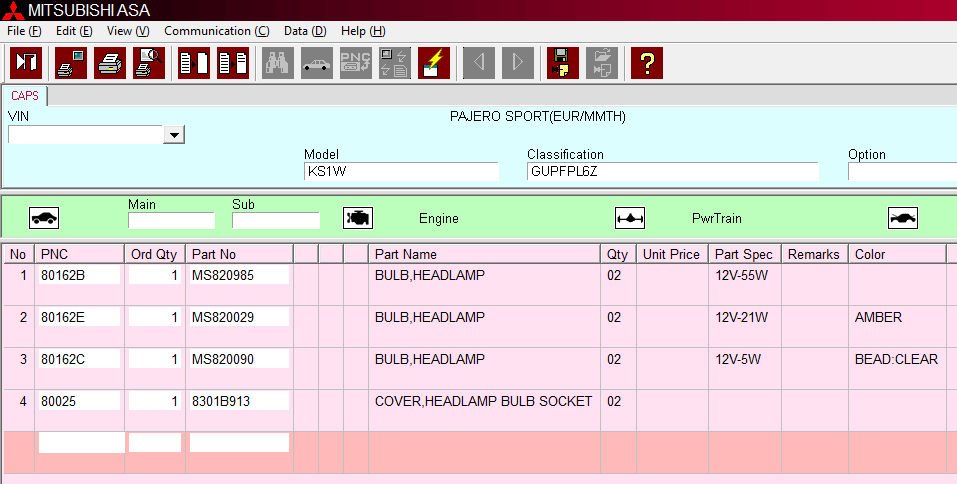The width and height of the screenshot is (957, 484).
Task: Click PNC cell 80162B
Action: coord(79,275)
